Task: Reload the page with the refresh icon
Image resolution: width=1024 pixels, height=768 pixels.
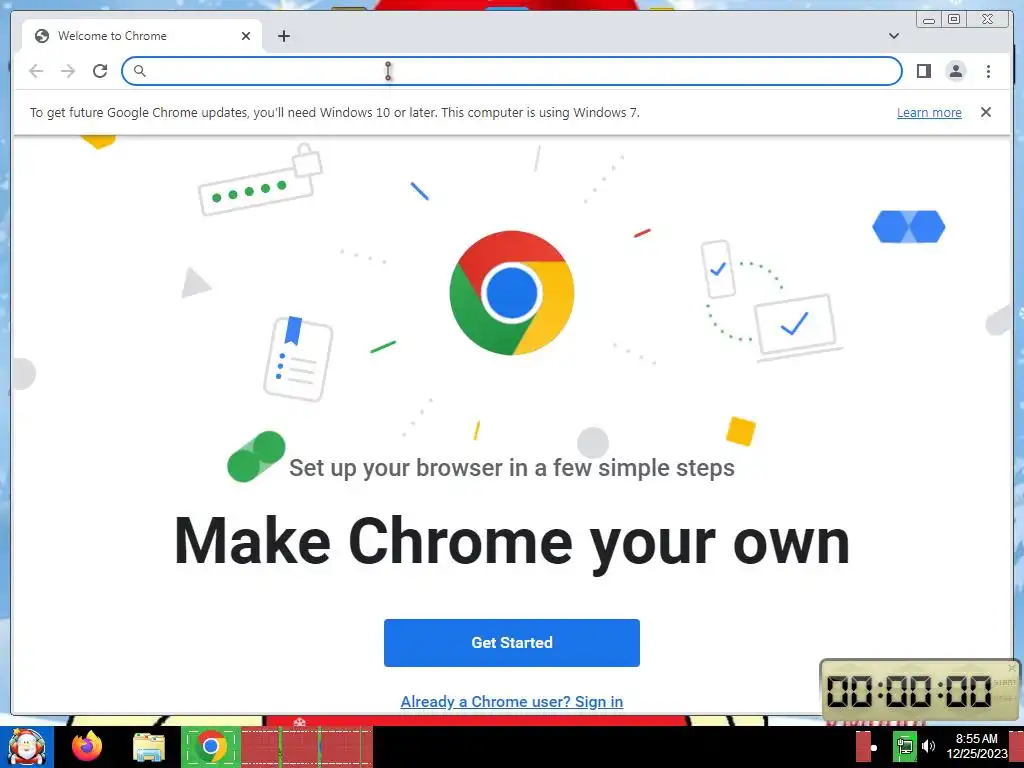Action: pos(100,71)
